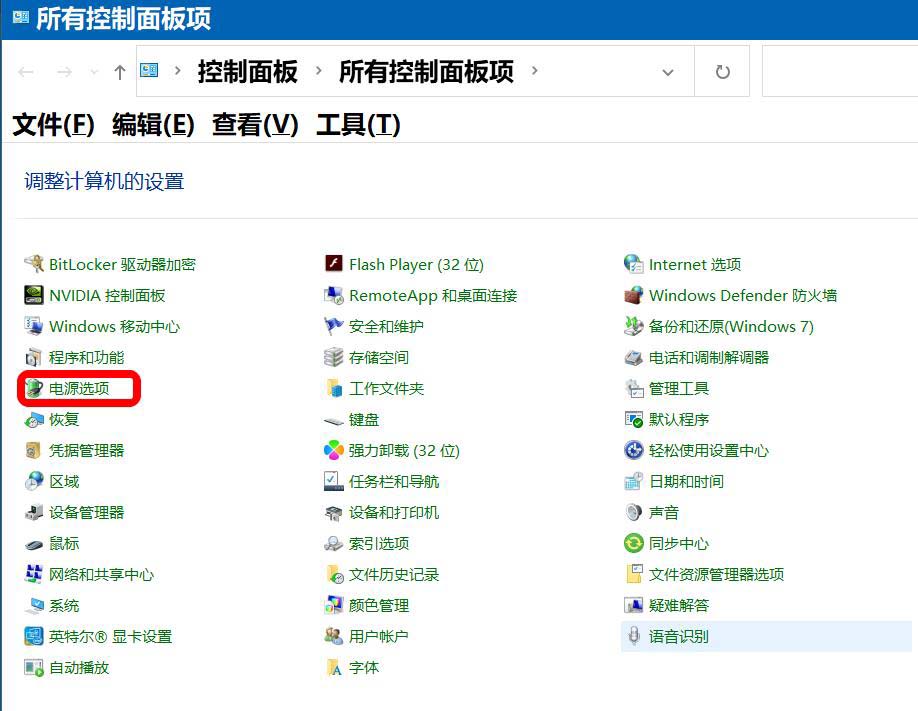Viewport: 918px width, 711px height.
Task: Open 声音 link
Action: [664, 512]
